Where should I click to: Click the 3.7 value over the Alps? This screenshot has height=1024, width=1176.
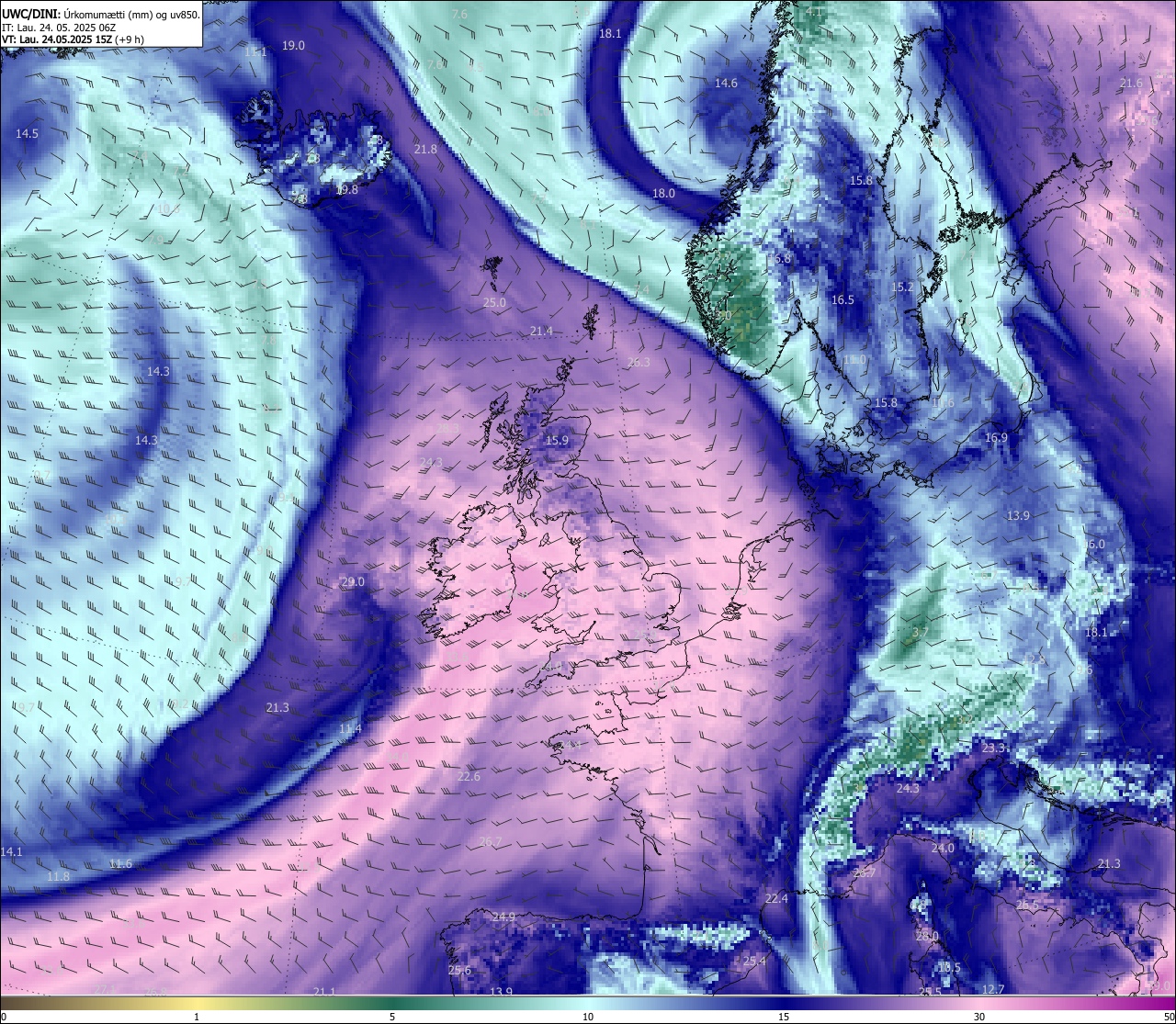click(920, 634)
